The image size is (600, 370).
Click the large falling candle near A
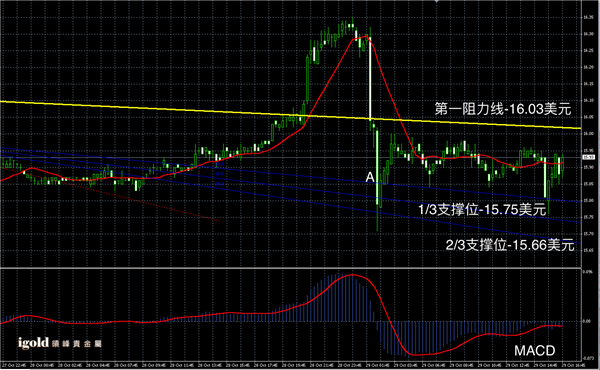(x=377, y=168)
